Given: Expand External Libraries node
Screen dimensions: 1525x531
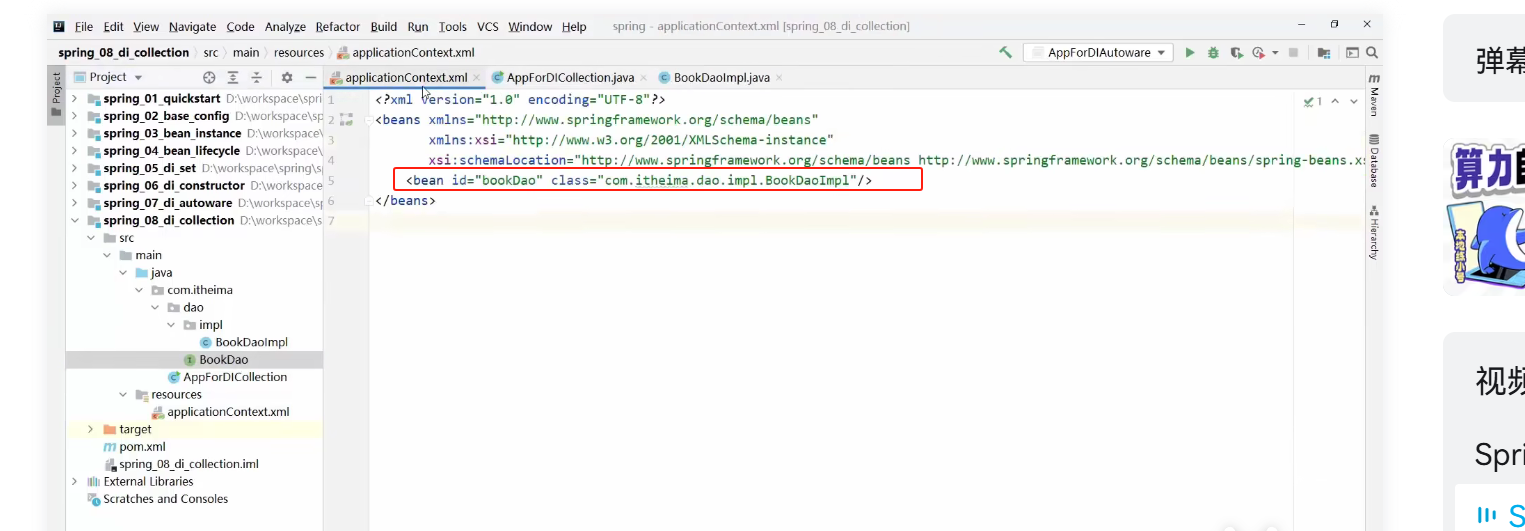Looking at the screenshot, I should 74,481.
